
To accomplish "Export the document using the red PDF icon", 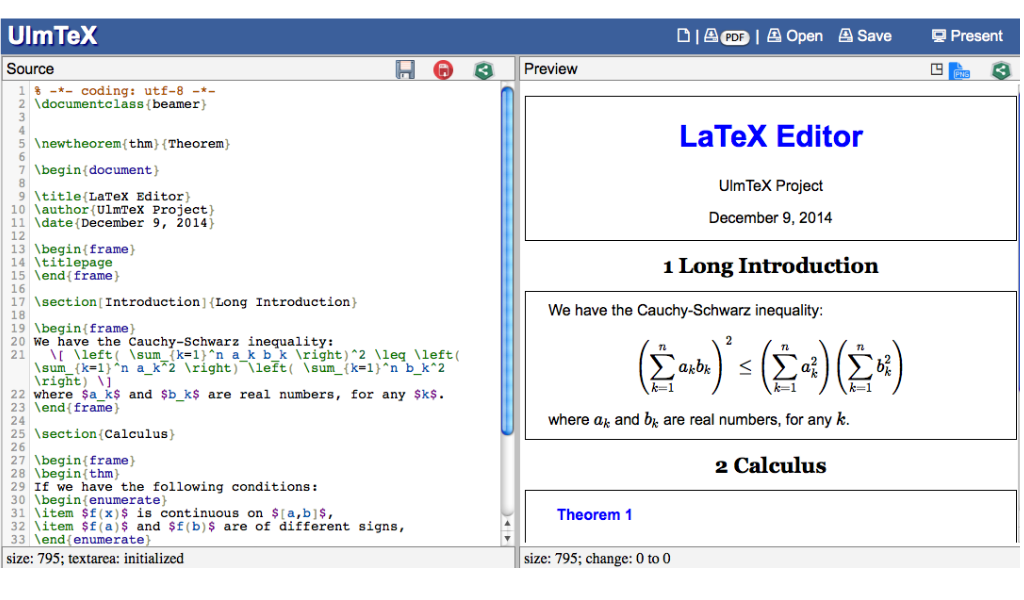I will [x=443, y=69].
